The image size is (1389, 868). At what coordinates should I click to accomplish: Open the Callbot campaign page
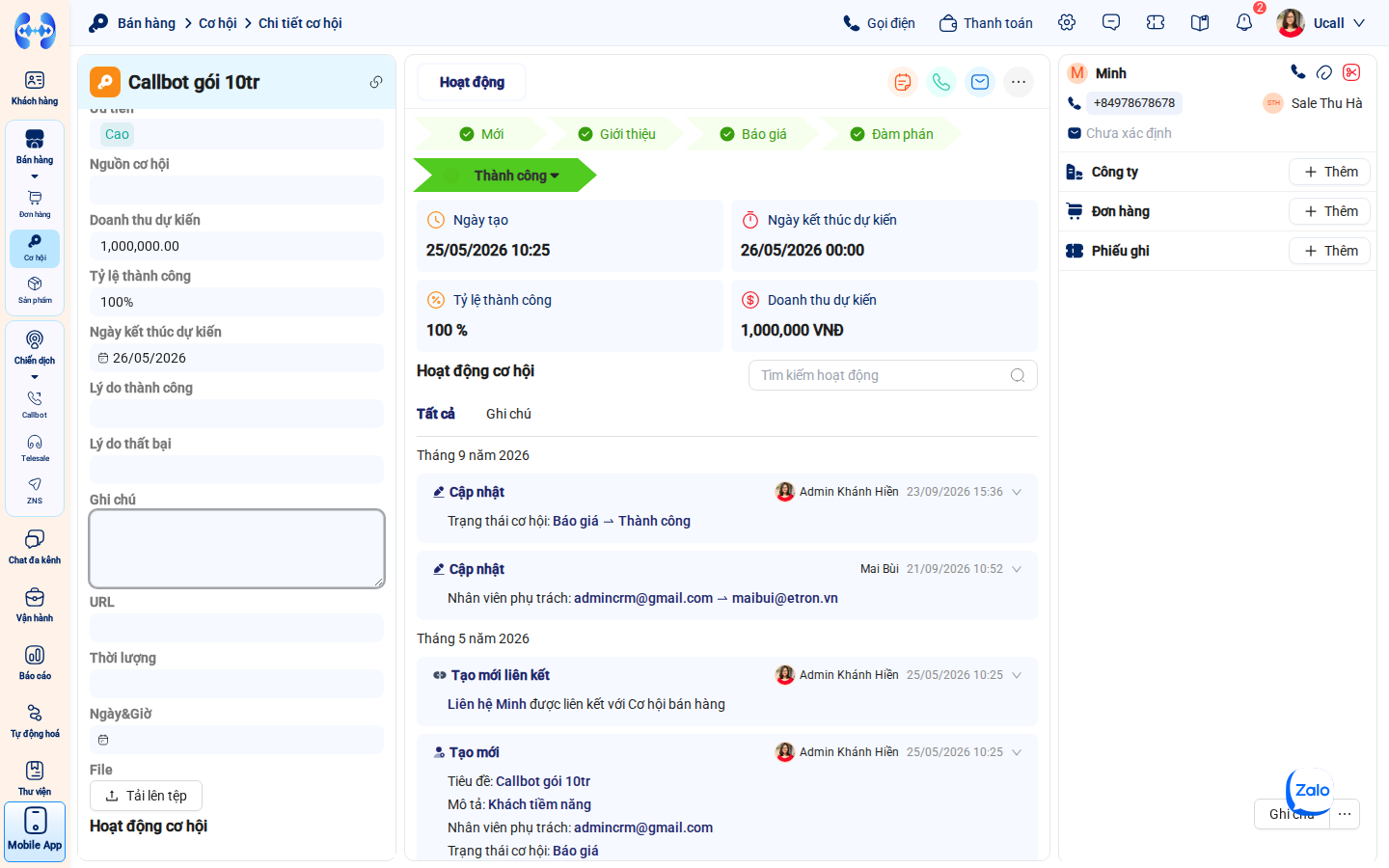coord(35,404)
